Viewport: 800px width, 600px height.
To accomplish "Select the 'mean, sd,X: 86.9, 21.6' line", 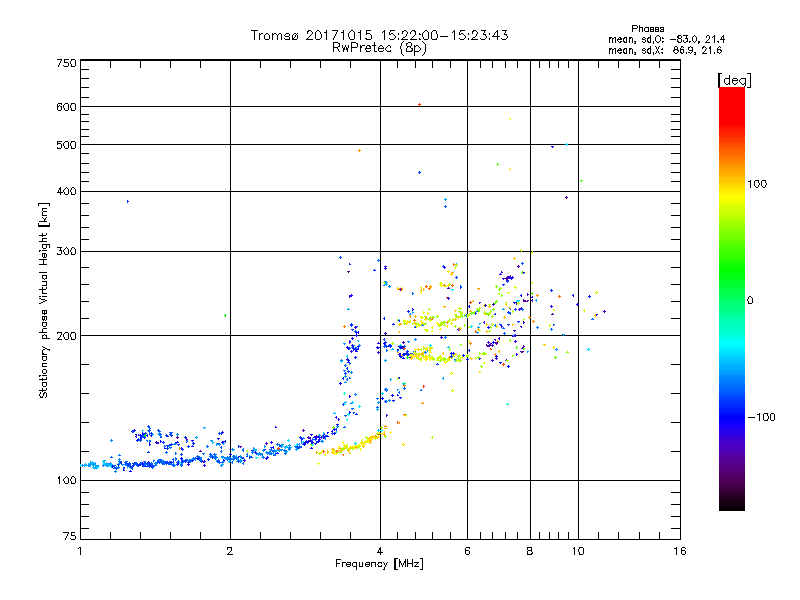I will click(x=665, y=50).
